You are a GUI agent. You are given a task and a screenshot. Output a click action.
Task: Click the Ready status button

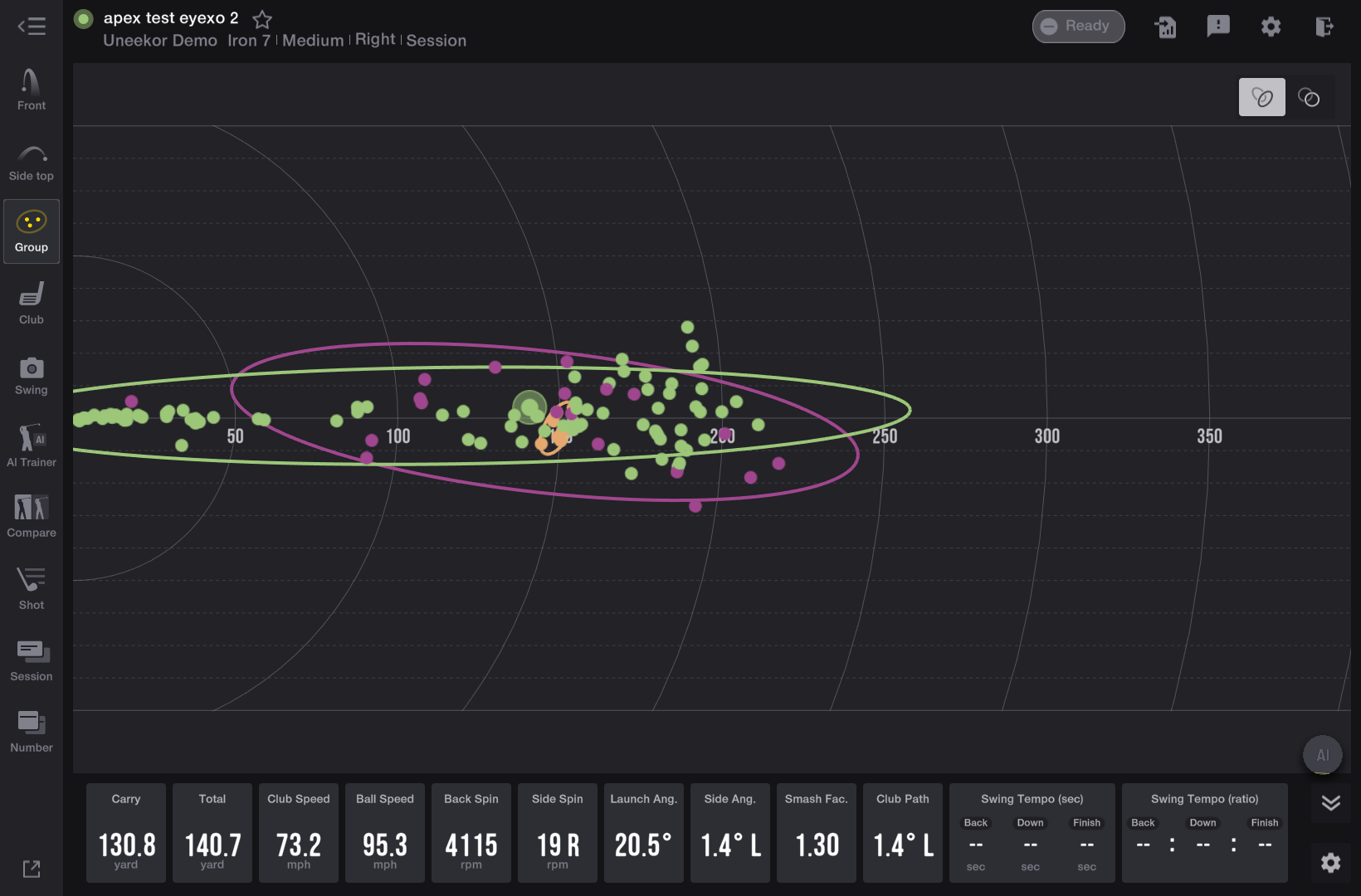(1078, 27)
